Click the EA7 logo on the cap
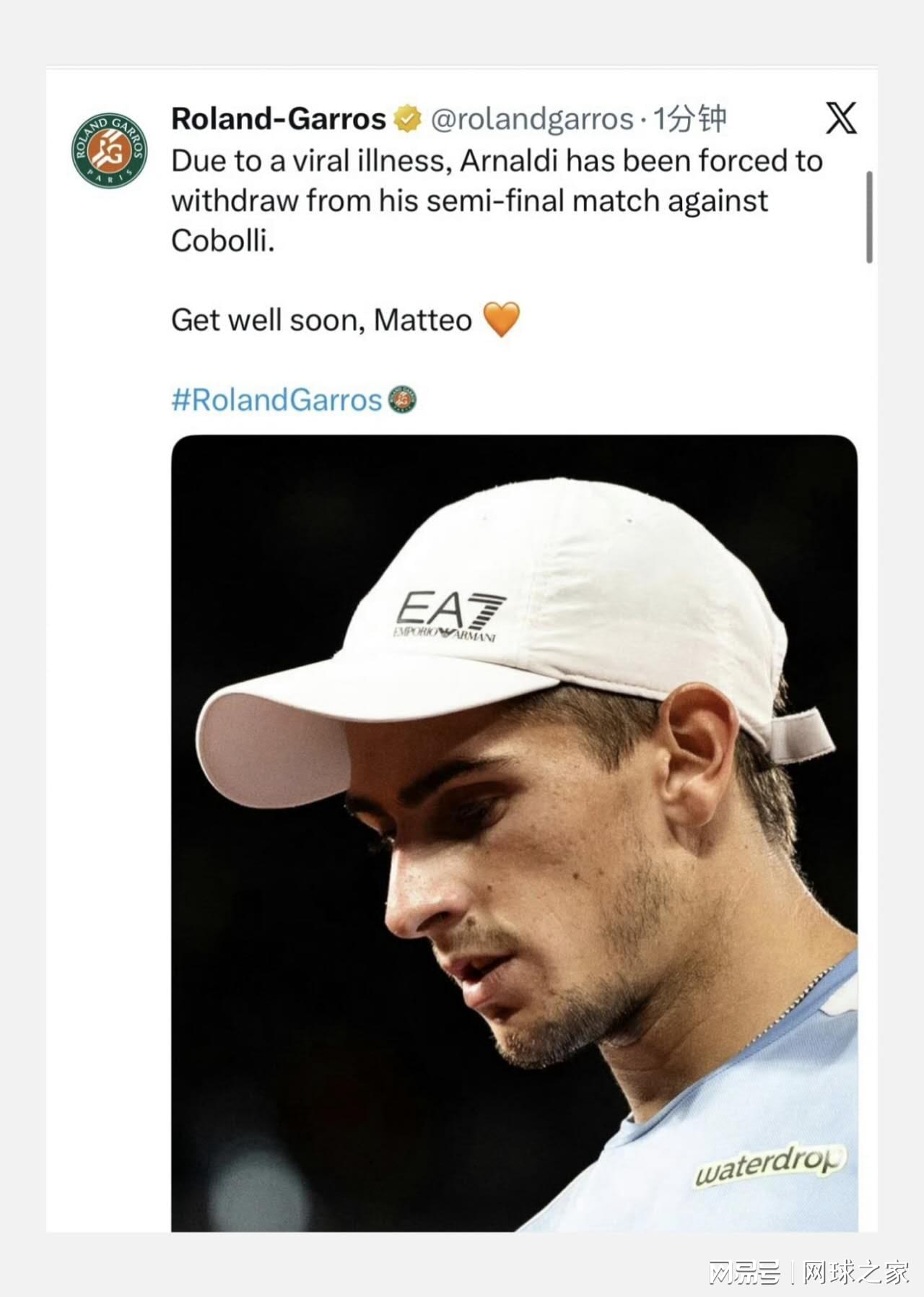The image size is (924, 1297). pyautogui.click(x=450, y=610)
